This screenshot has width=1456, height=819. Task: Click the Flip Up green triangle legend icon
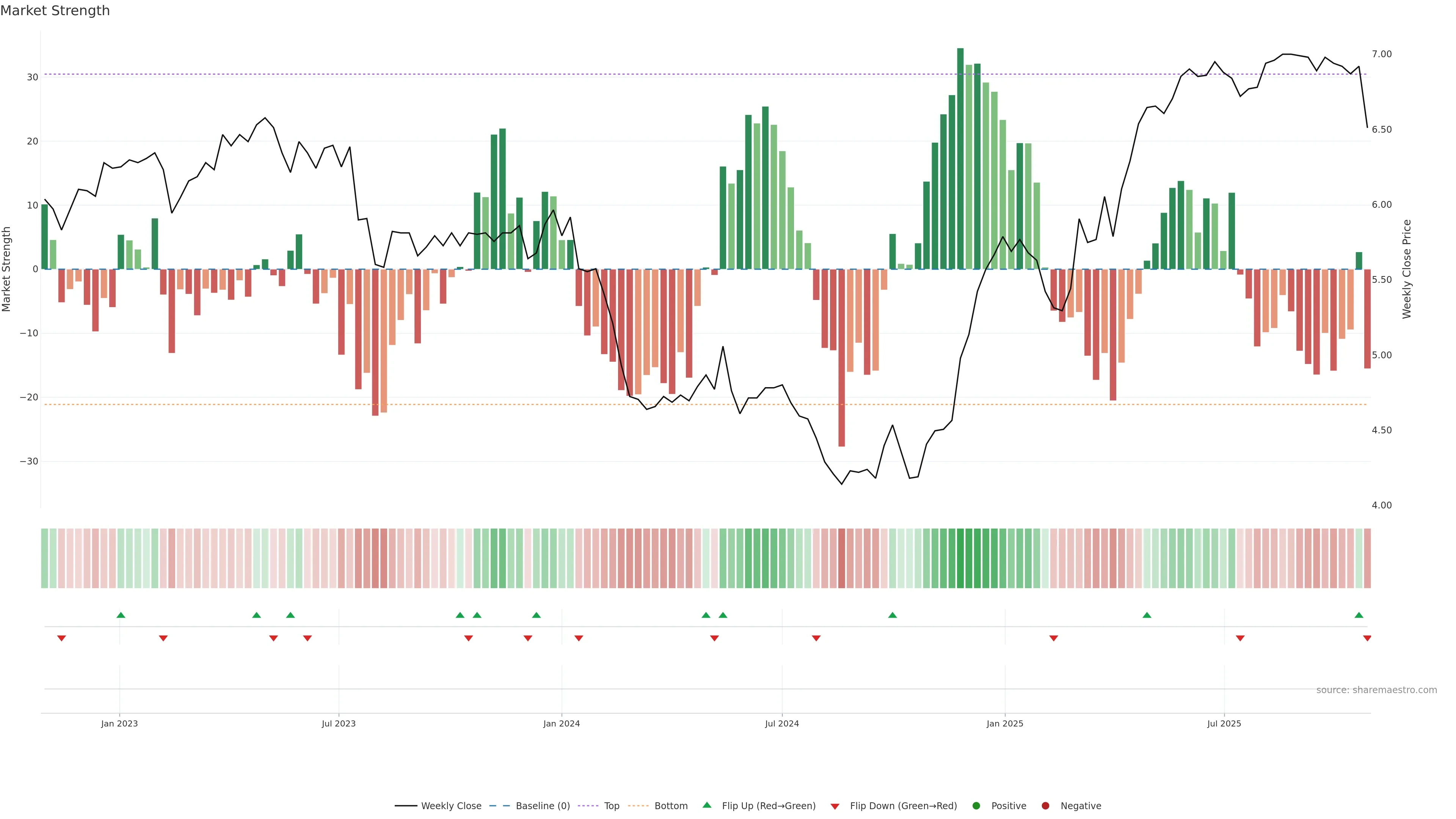[x=706, y=805]
